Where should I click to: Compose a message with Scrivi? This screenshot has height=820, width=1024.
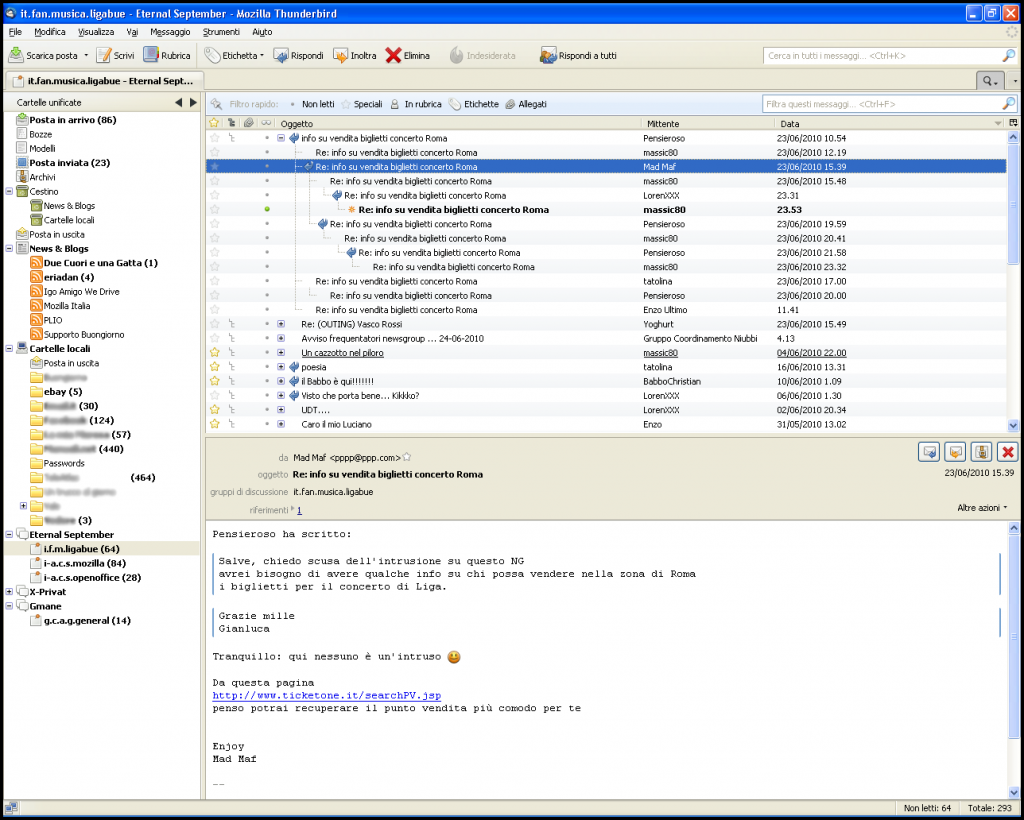[116, 55]
